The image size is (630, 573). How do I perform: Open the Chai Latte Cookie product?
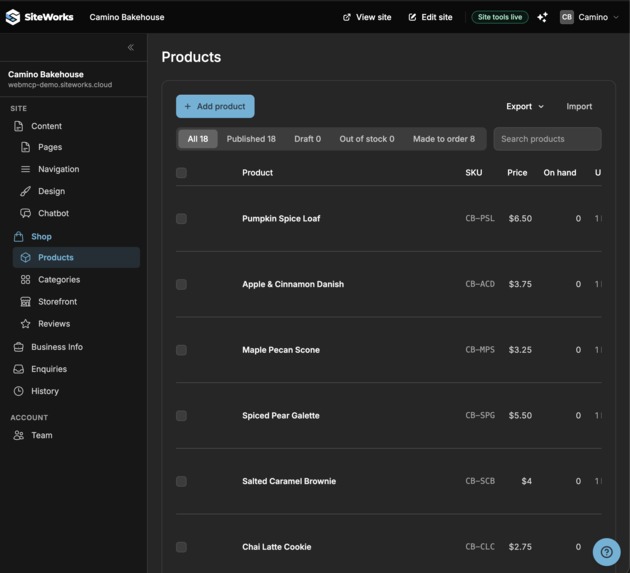coord(276,547)
